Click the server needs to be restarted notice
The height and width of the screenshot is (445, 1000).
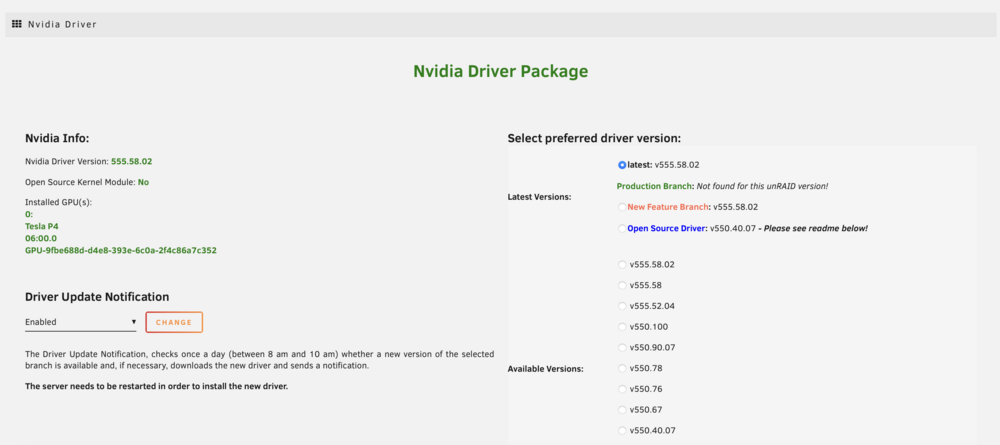click(156, 386)
